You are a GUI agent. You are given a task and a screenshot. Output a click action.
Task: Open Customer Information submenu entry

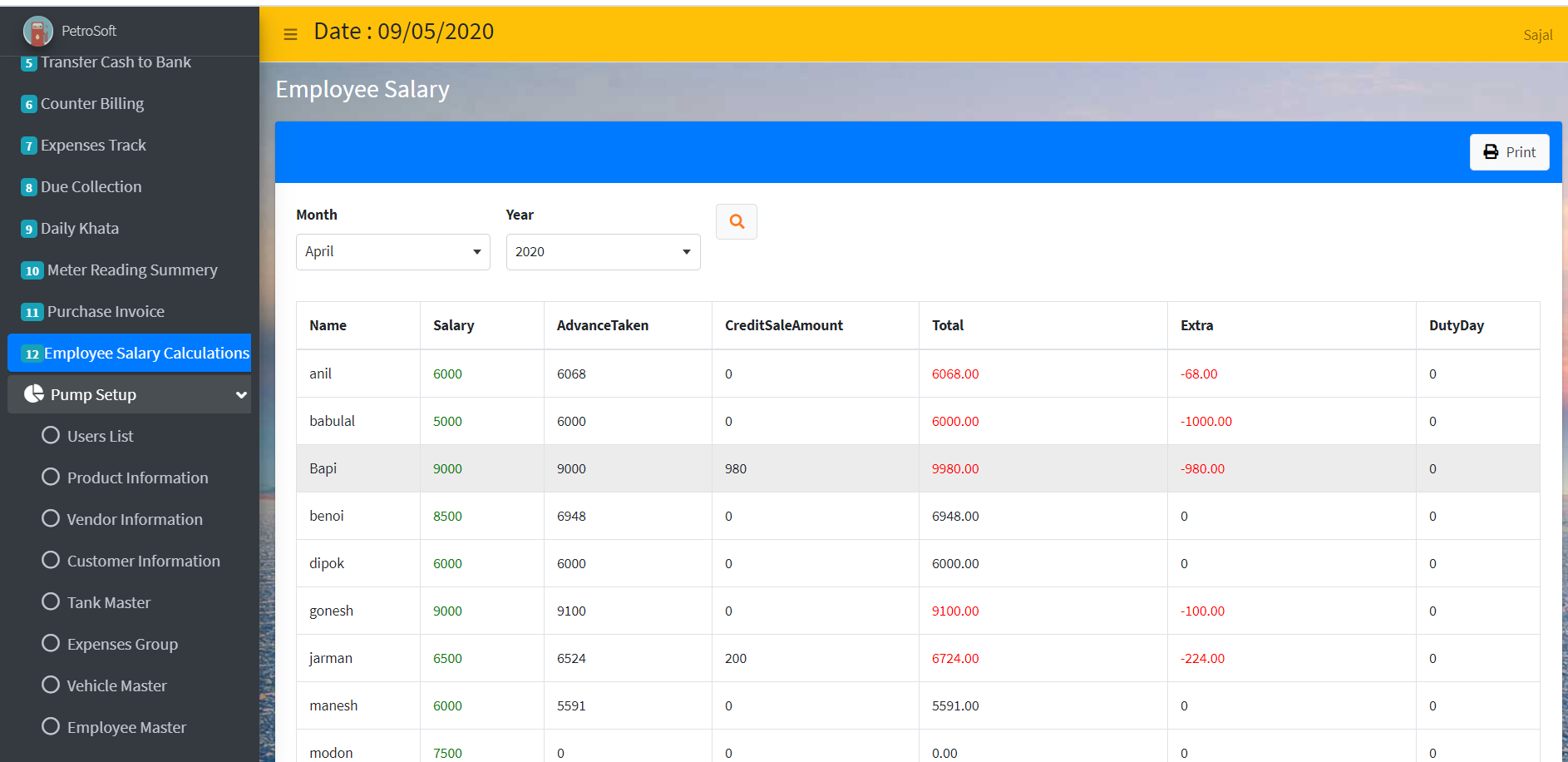coord(143,561)
